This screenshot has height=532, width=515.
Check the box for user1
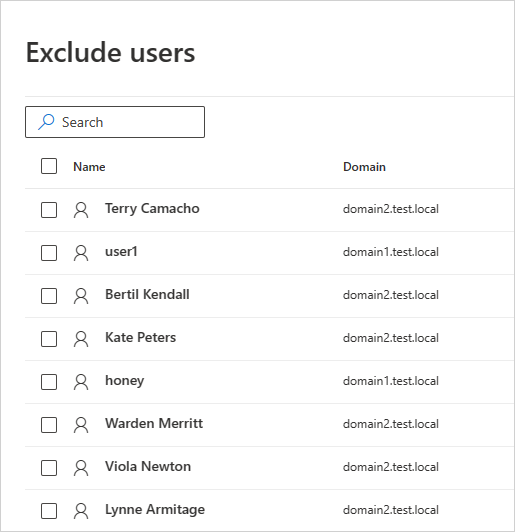tap(49, 253)
